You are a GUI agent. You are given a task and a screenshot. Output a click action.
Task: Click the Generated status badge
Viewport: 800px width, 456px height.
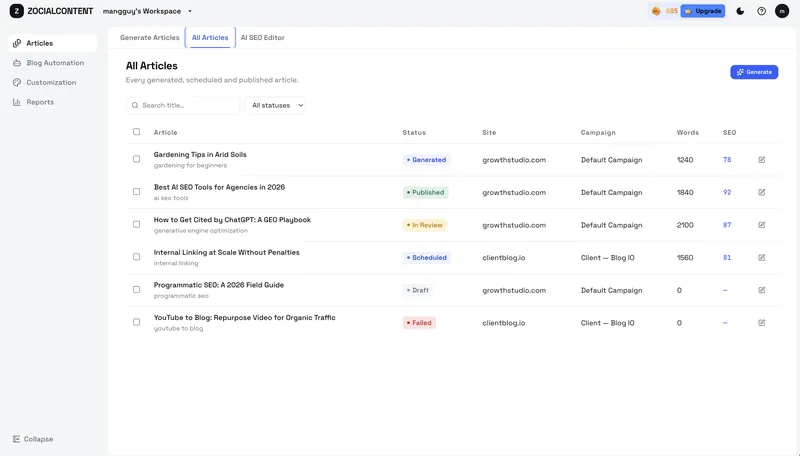click(x=426, y=160)
